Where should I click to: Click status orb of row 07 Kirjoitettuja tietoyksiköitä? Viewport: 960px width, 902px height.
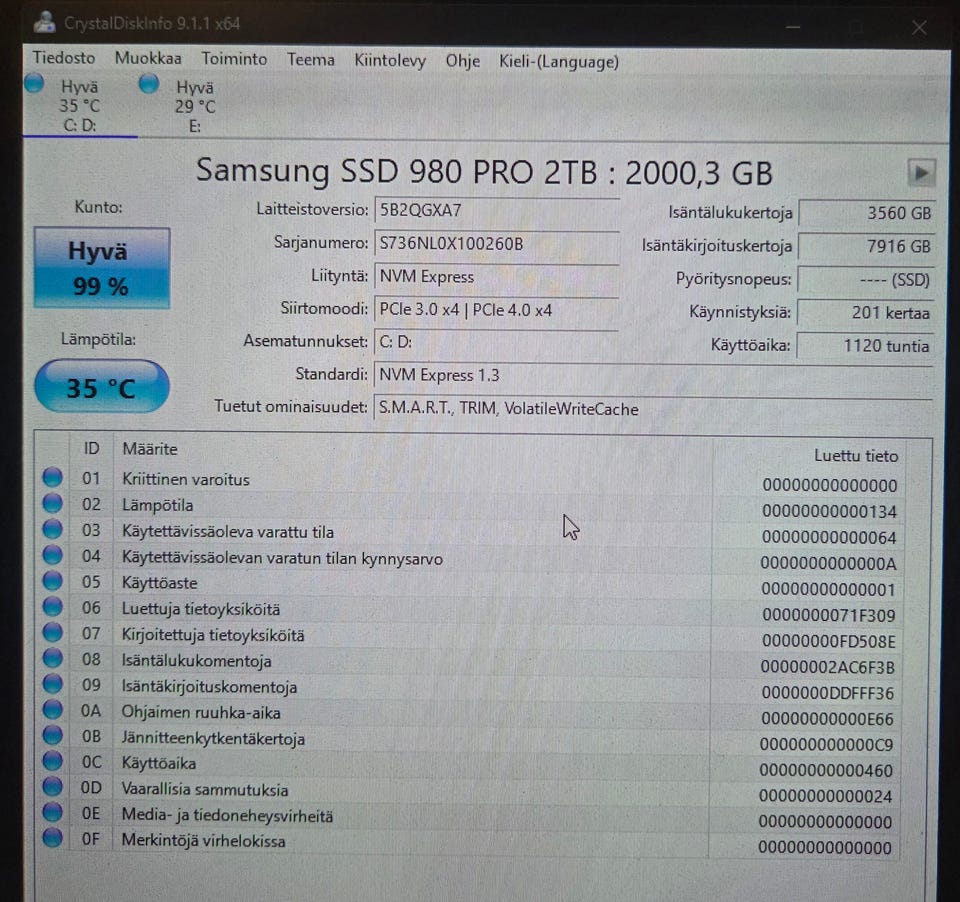pos(53,632)
